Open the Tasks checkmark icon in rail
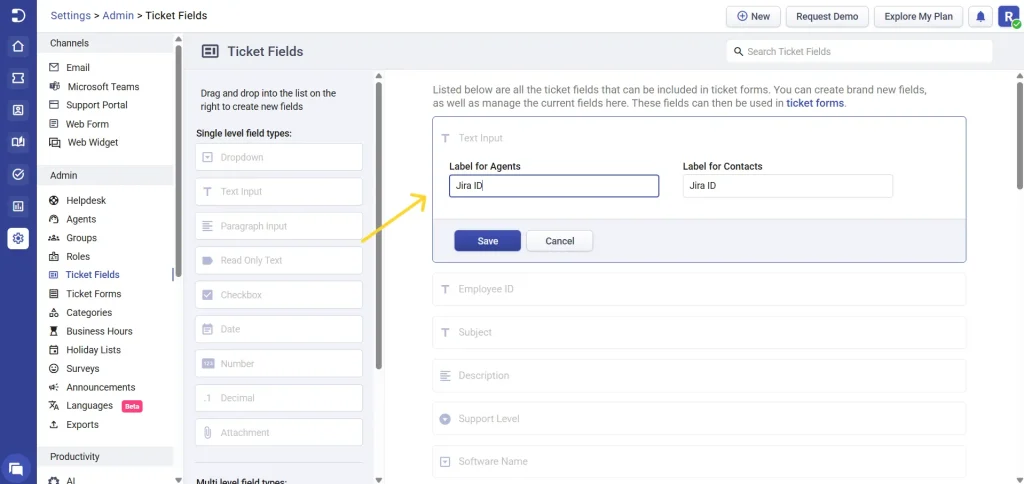The width and height of the screenshot is (1024, 484). [18, 174]
